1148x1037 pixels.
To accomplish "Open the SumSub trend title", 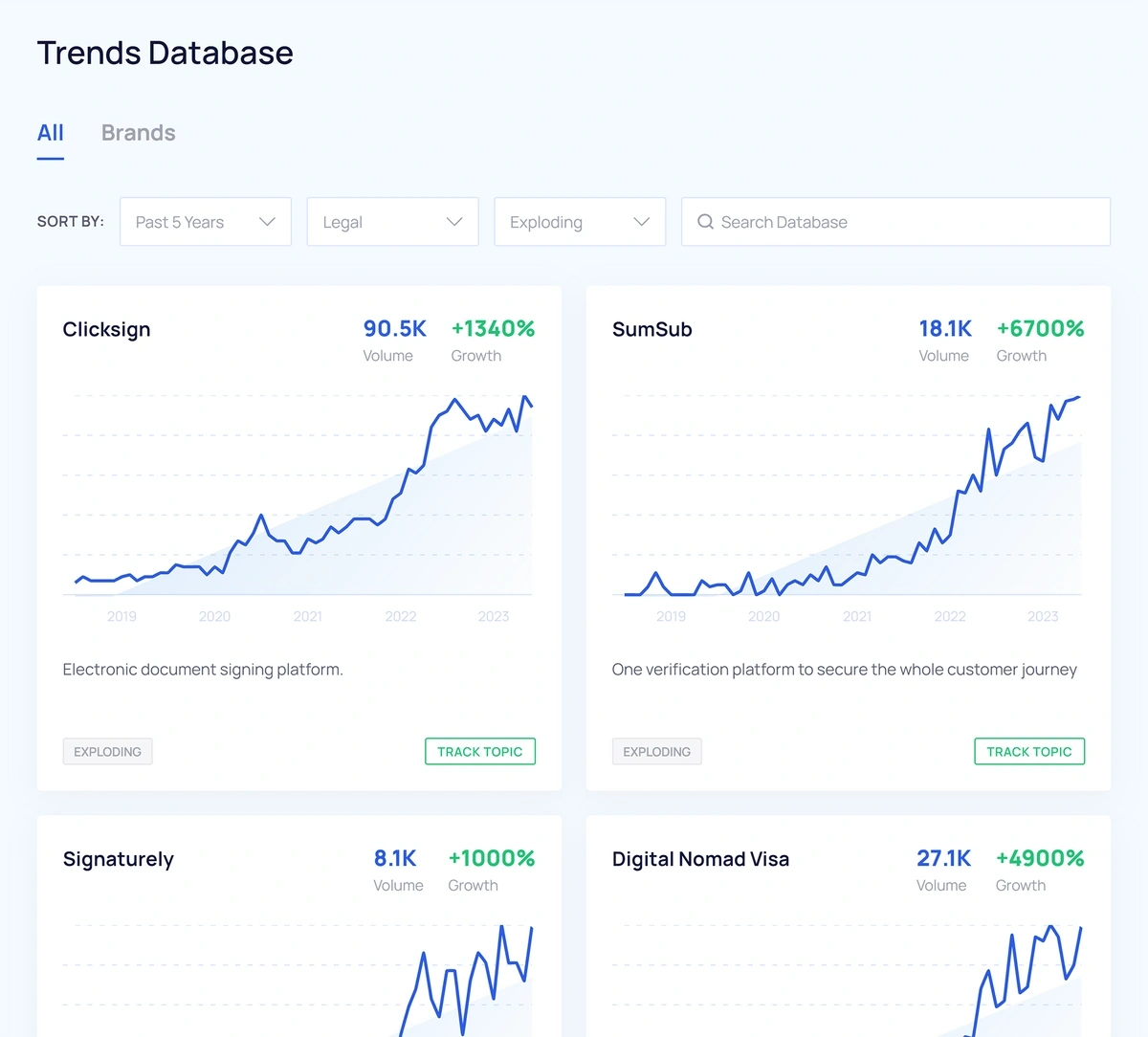I will [x=651, y=330].
